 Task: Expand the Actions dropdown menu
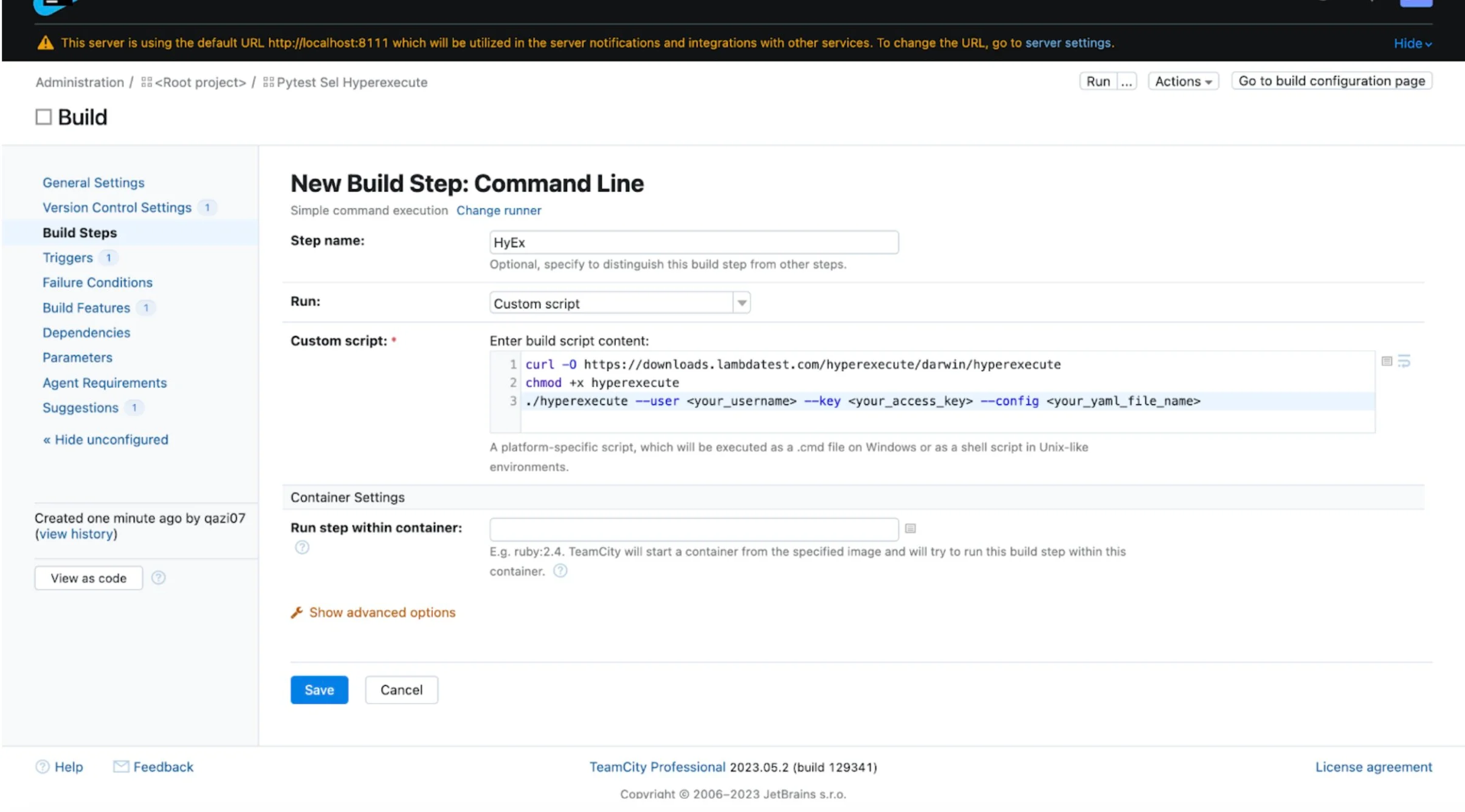pos(1182,81)
